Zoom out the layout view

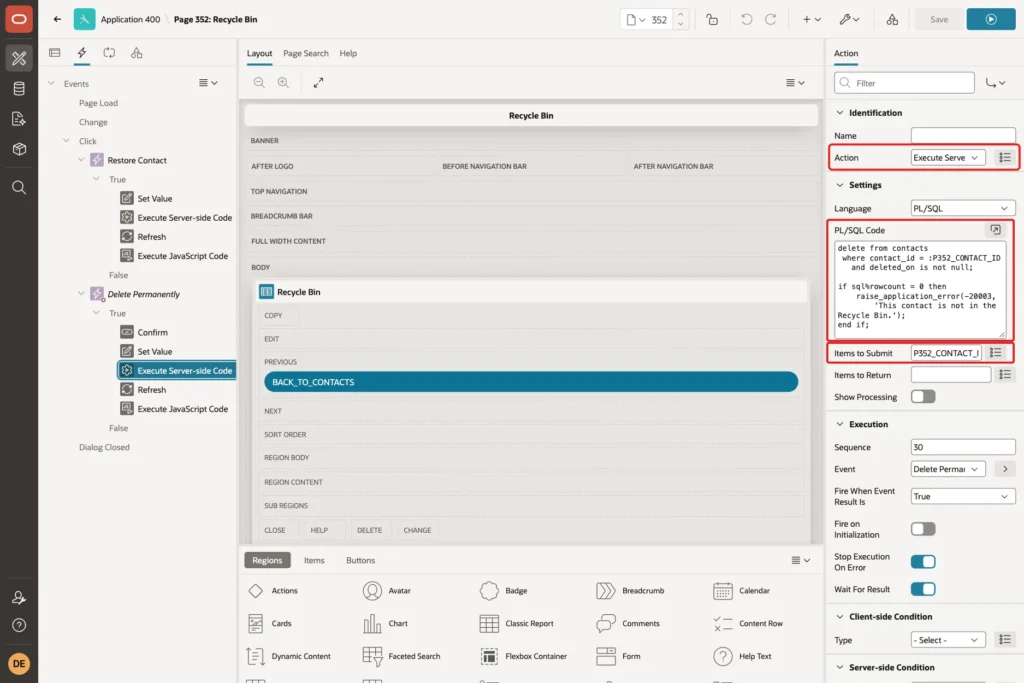(x=259, y=82)
